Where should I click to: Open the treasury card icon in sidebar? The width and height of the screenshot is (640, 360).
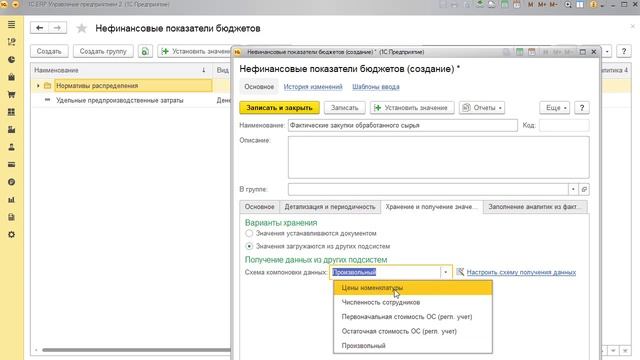point(11,164)
